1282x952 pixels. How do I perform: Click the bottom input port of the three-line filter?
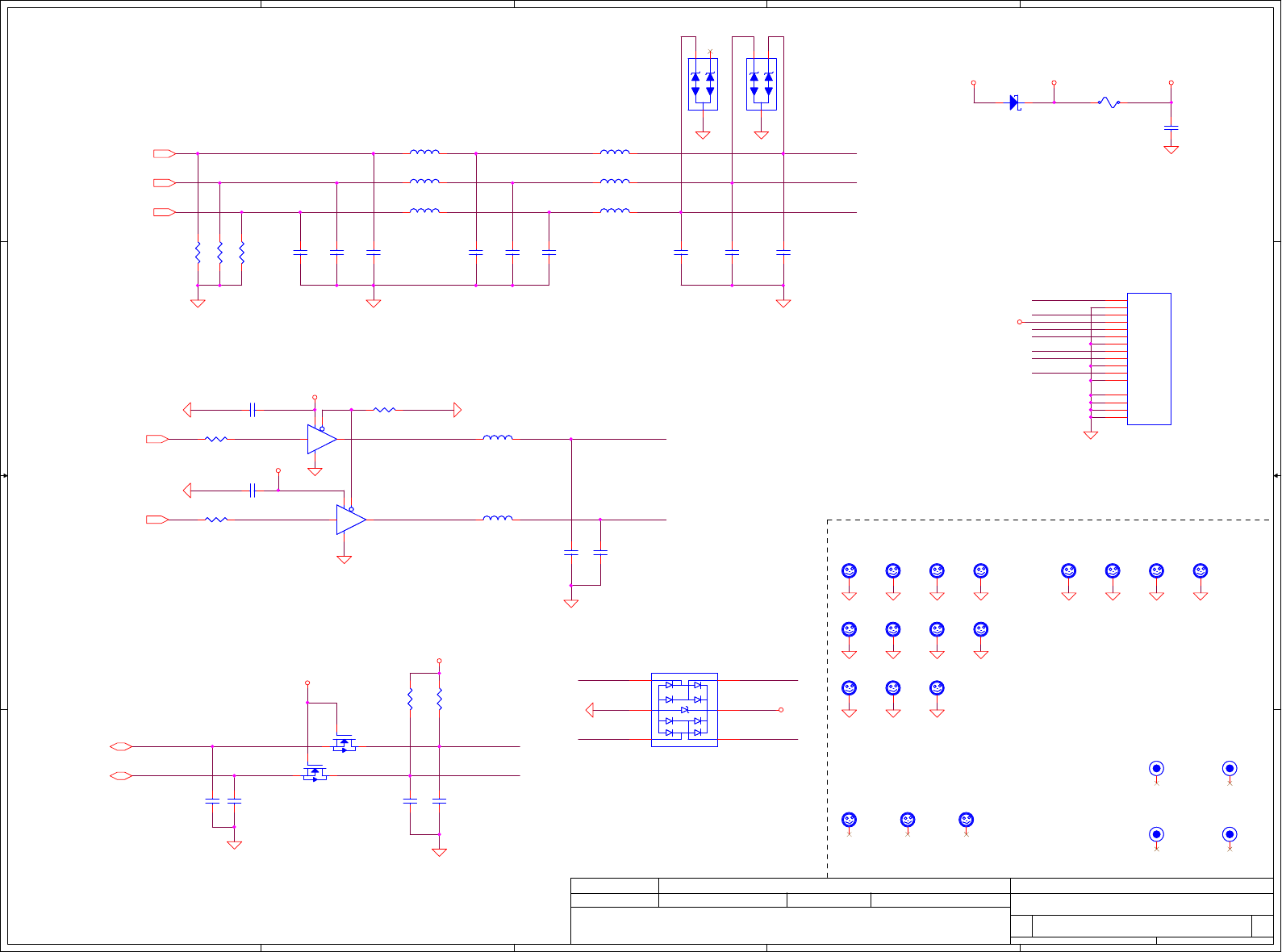point(165,212)
